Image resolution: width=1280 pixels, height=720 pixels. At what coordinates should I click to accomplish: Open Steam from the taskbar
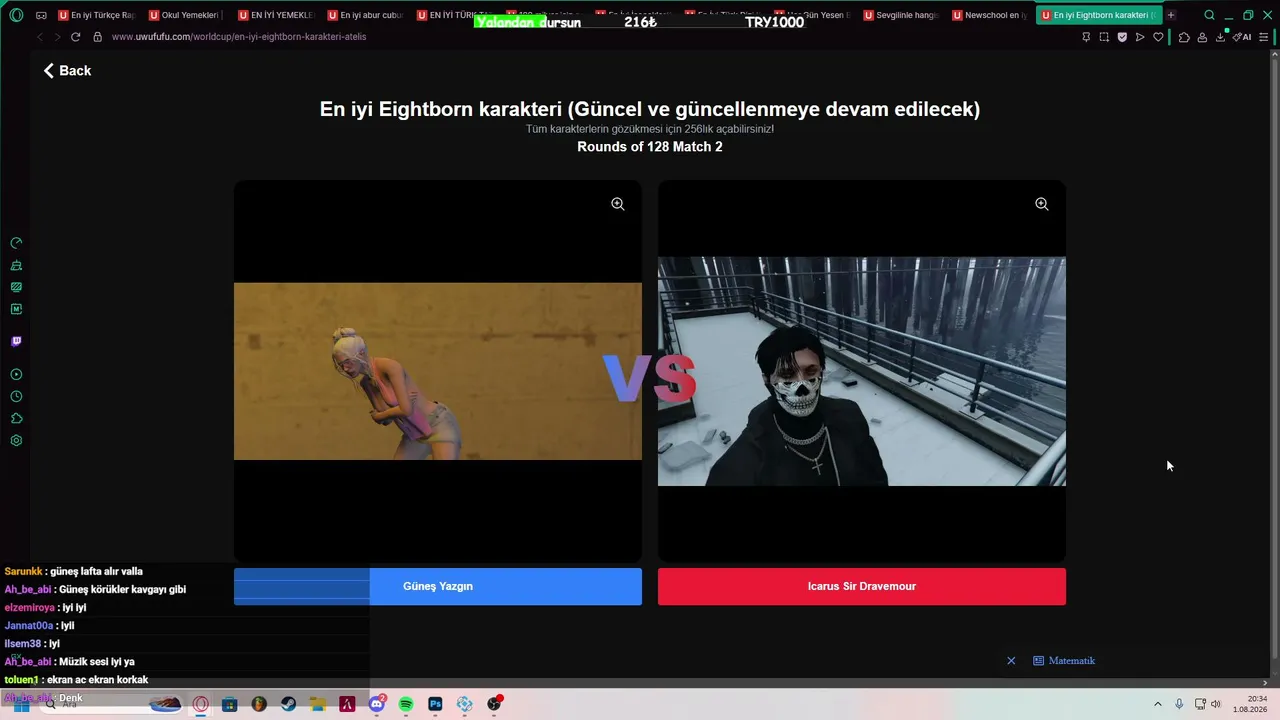coord(288,704)
